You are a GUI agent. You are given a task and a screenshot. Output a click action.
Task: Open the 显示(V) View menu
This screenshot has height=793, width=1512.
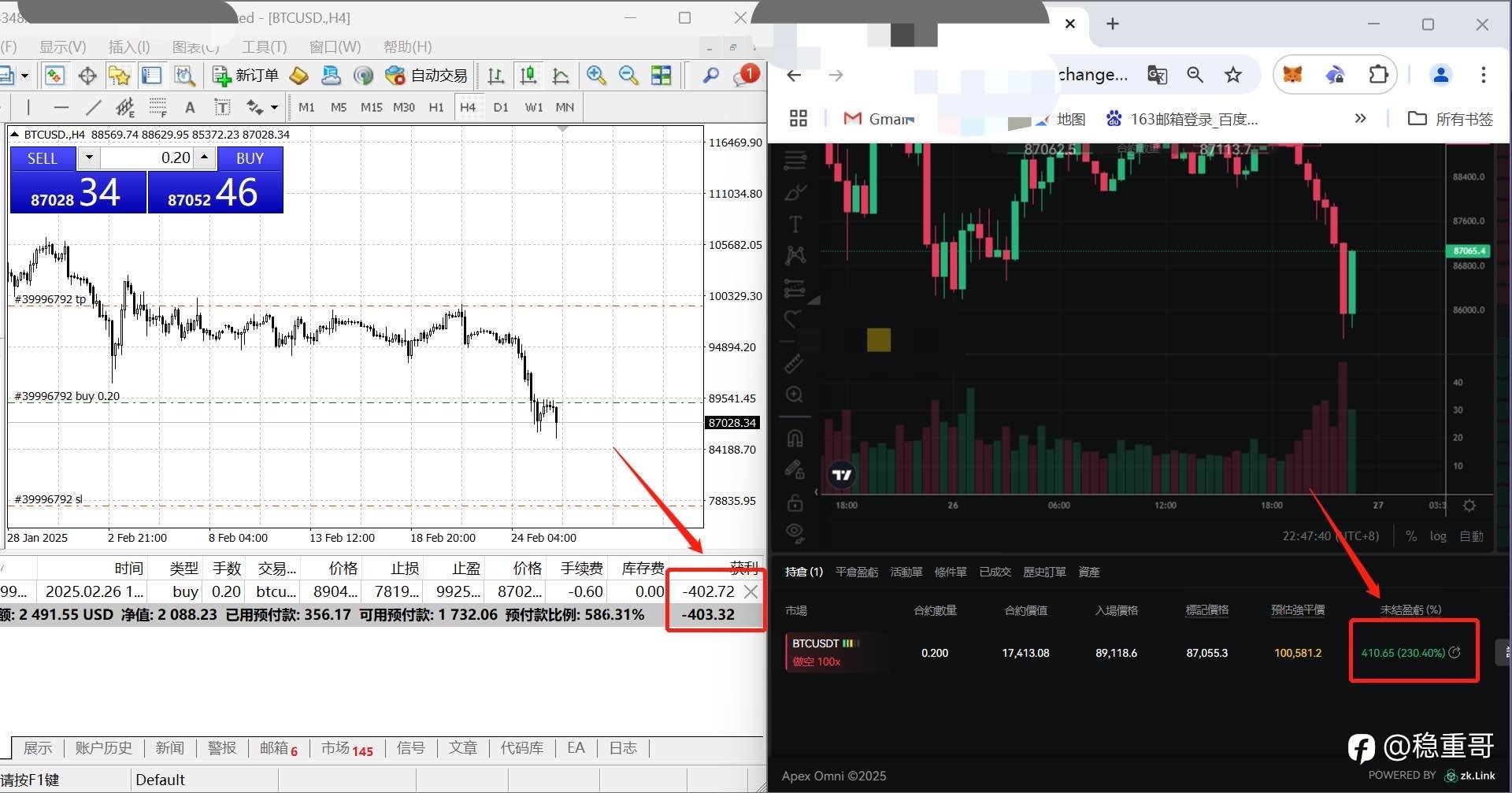[x=63, y=47]
